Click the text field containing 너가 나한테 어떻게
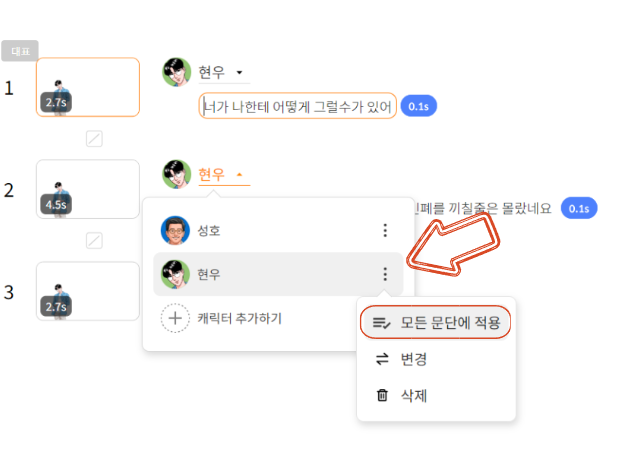Screen dimensions: 633x461 [298, 106]
